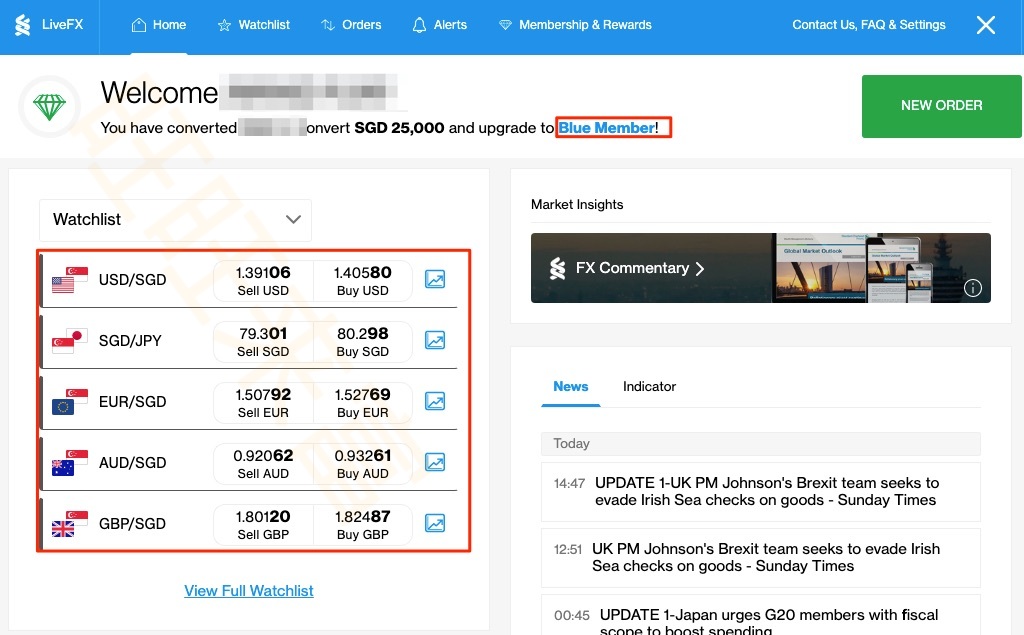
Task: Select Buy GBP at 1.82487
Action: point(362,525)
